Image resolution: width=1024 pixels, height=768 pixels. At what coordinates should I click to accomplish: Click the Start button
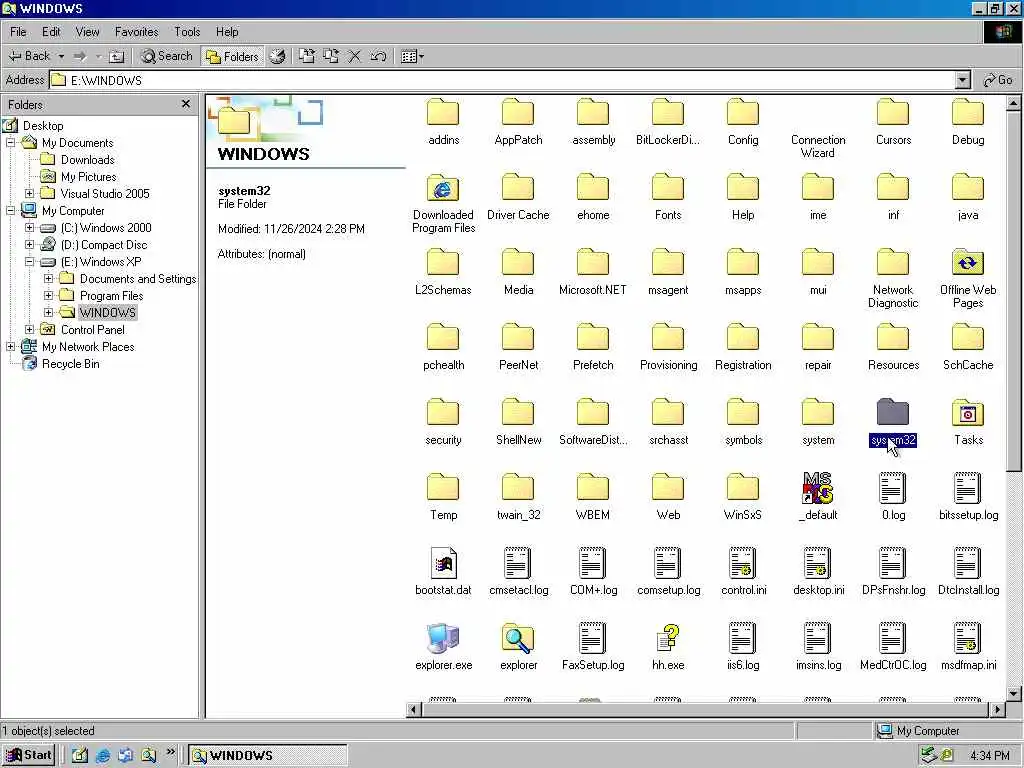pos(29,755)
